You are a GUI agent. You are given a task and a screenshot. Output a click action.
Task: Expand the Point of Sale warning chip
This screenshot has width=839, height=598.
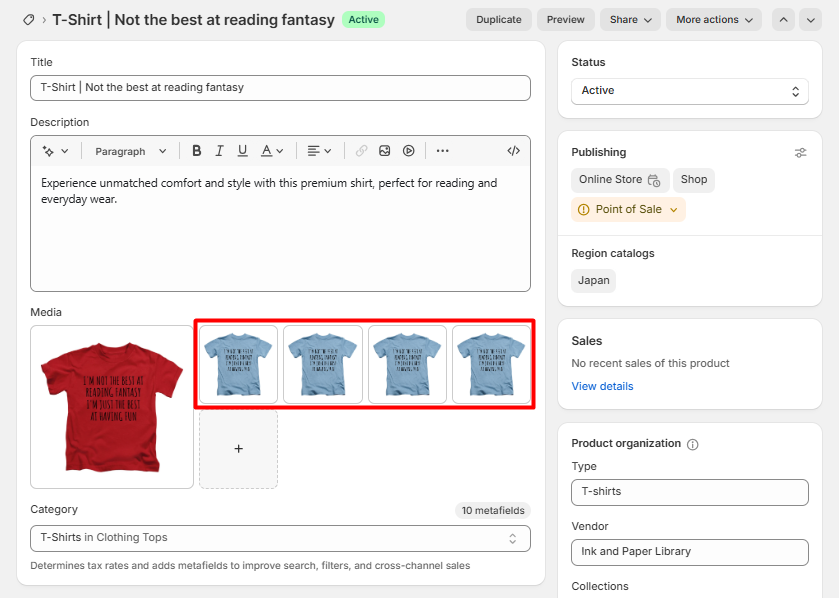tap(628, 210)
